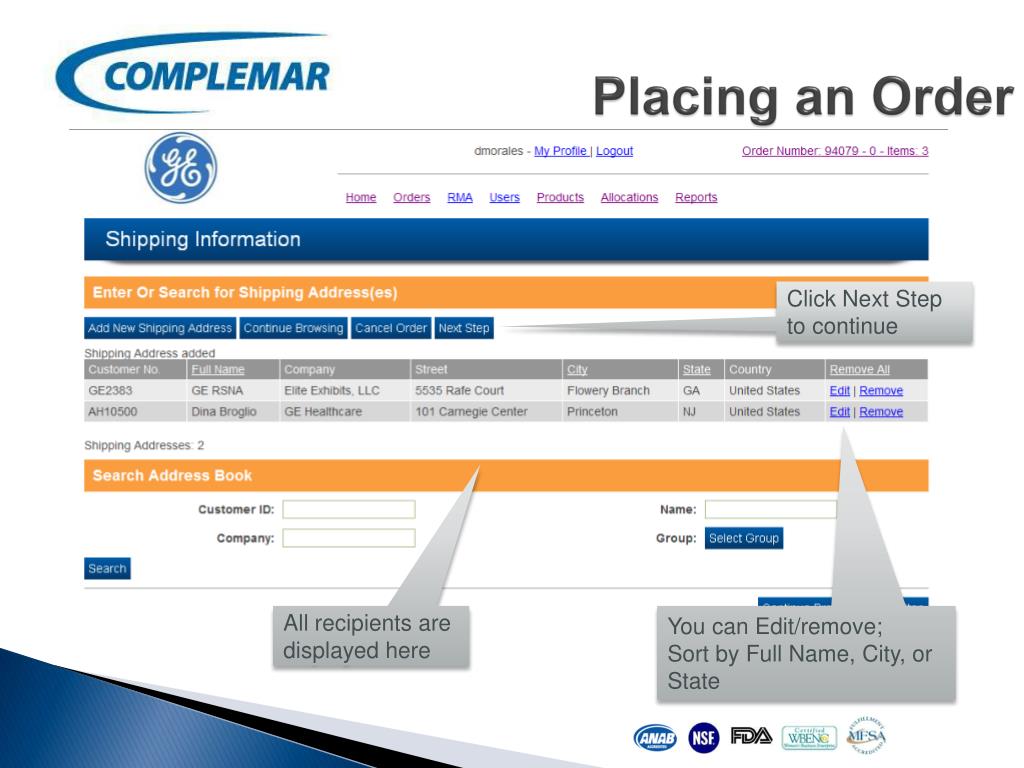Open the RMA section
This screenshot has width=1024, height=768.
[460, 197]
